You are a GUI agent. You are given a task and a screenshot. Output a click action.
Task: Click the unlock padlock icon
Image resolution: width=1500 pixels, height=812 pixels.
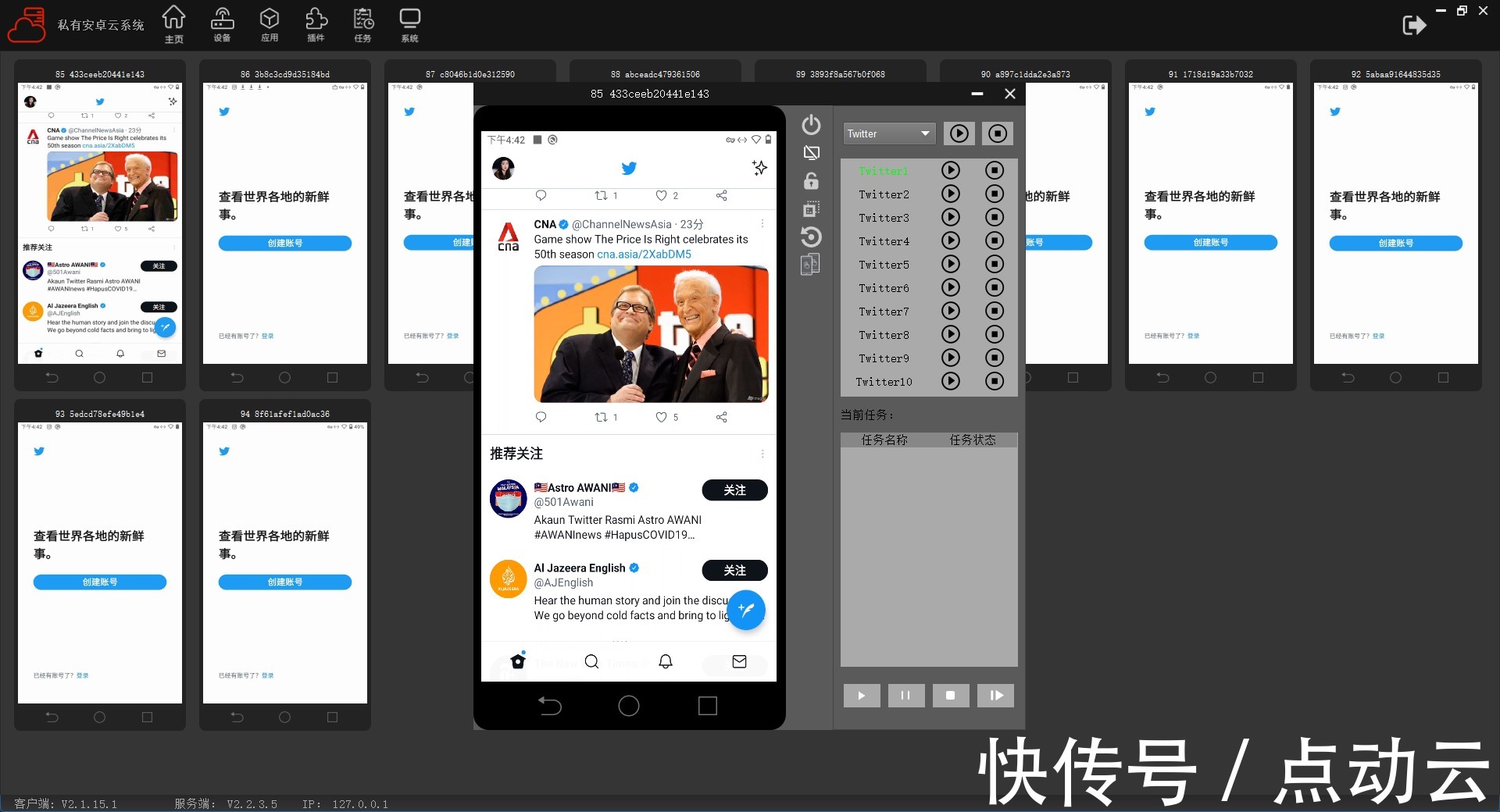811,181
